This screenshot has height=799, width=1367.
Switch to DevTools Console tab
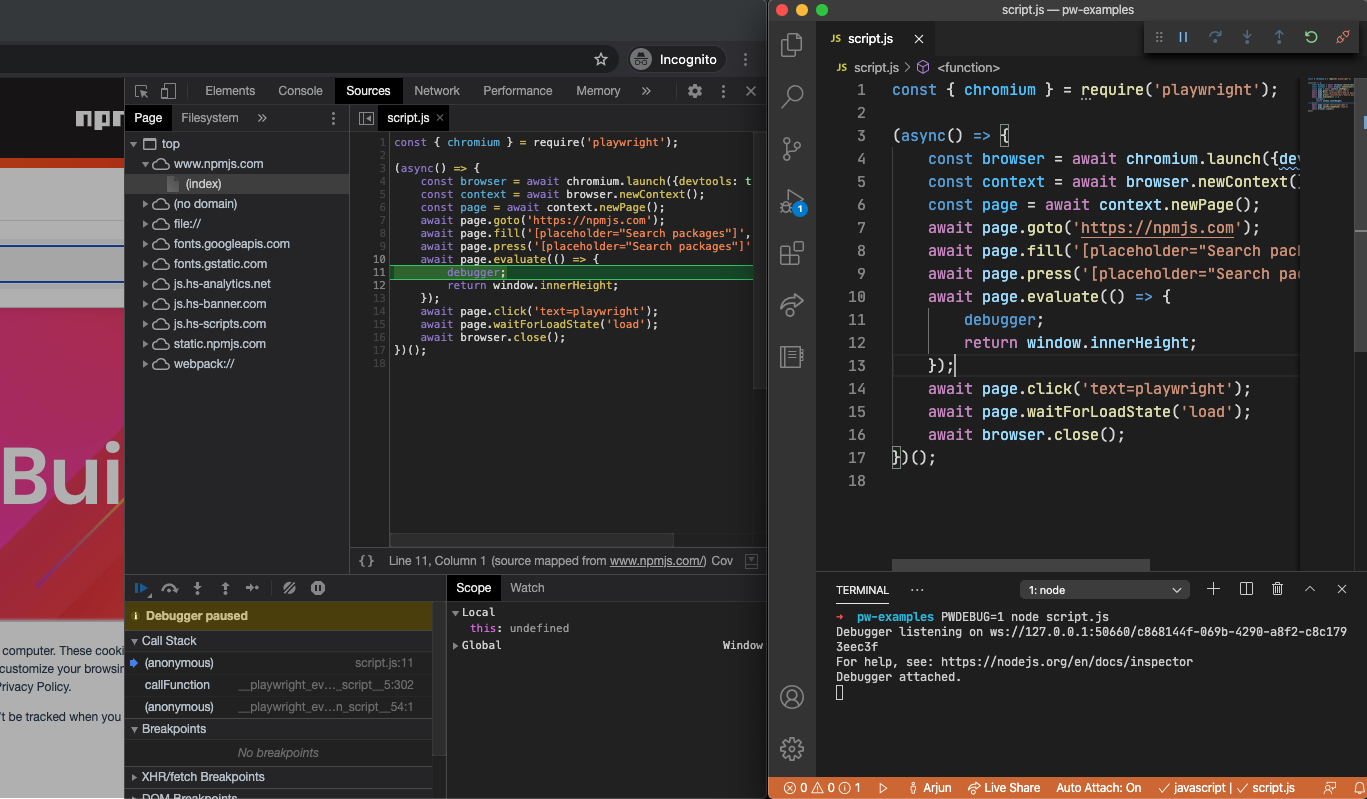click(301, 91)
